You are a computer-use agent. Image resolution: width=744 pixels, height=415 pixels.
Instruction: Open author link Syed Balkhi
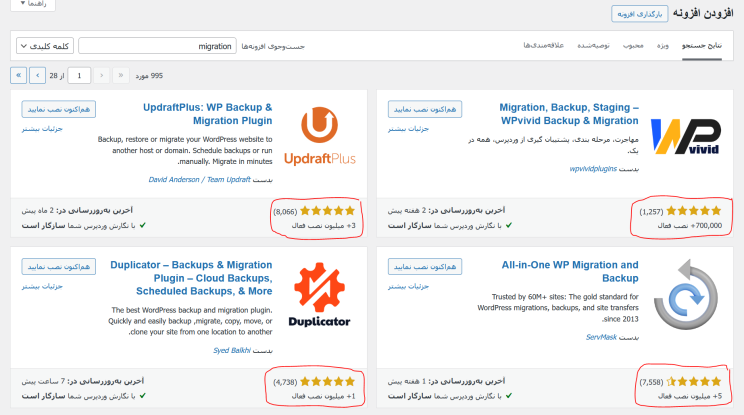pos(232,350)
